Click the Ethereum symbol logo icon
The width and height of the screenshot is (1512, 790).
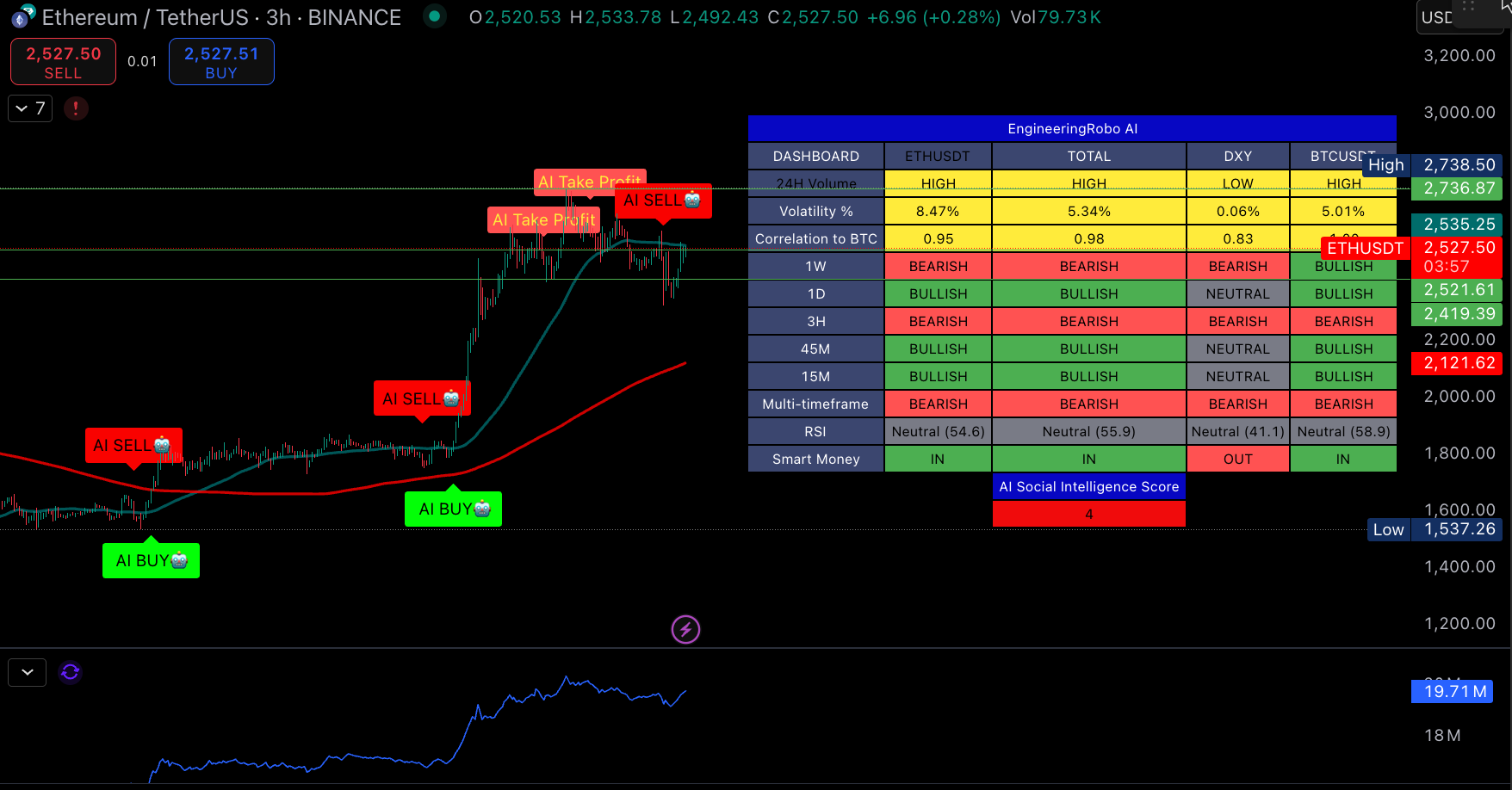(22, 16)
